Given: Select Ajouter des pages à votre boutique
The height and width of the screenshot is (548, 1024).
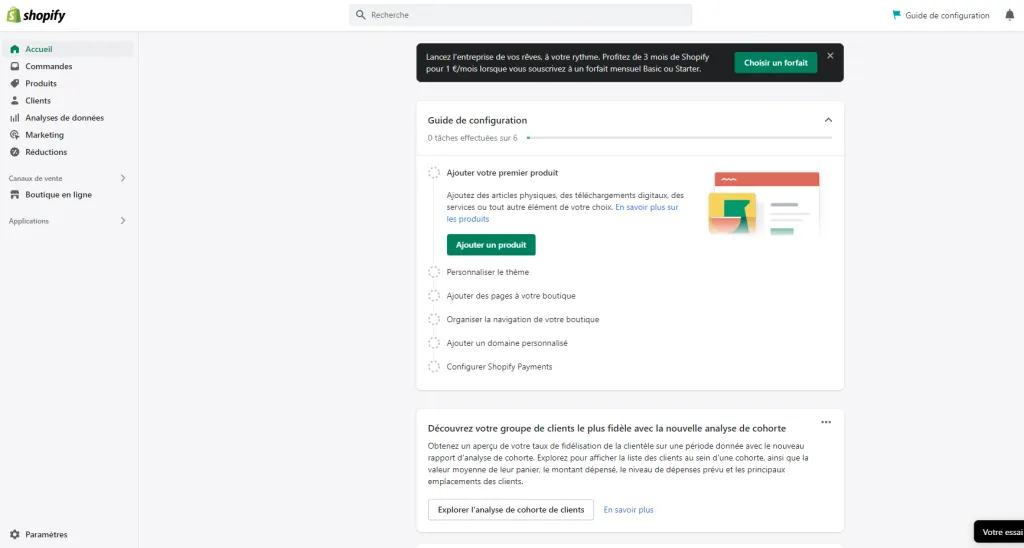Looking at the screenshot, I should [x=511, y=296].
